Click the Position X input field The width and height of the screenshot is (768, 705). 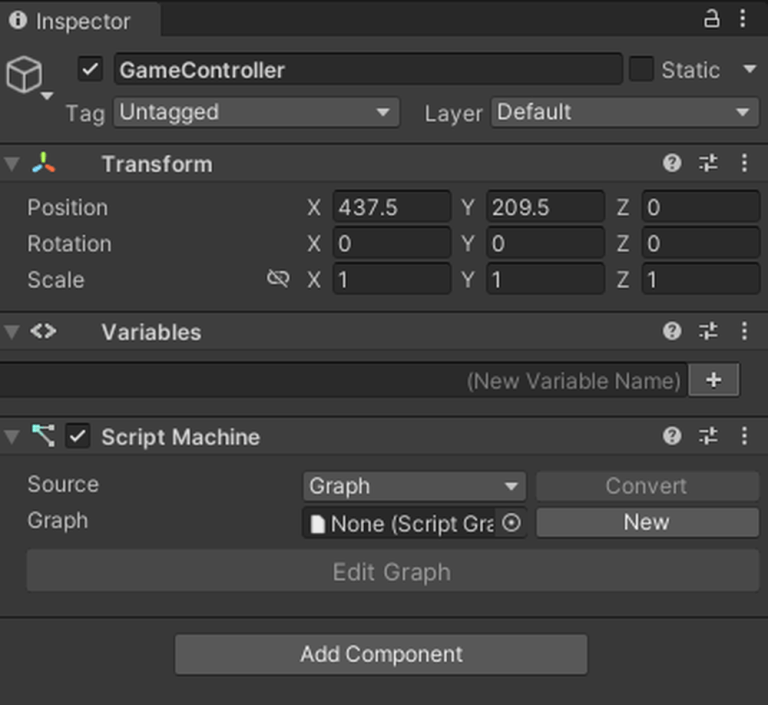(x=391, y=207)
